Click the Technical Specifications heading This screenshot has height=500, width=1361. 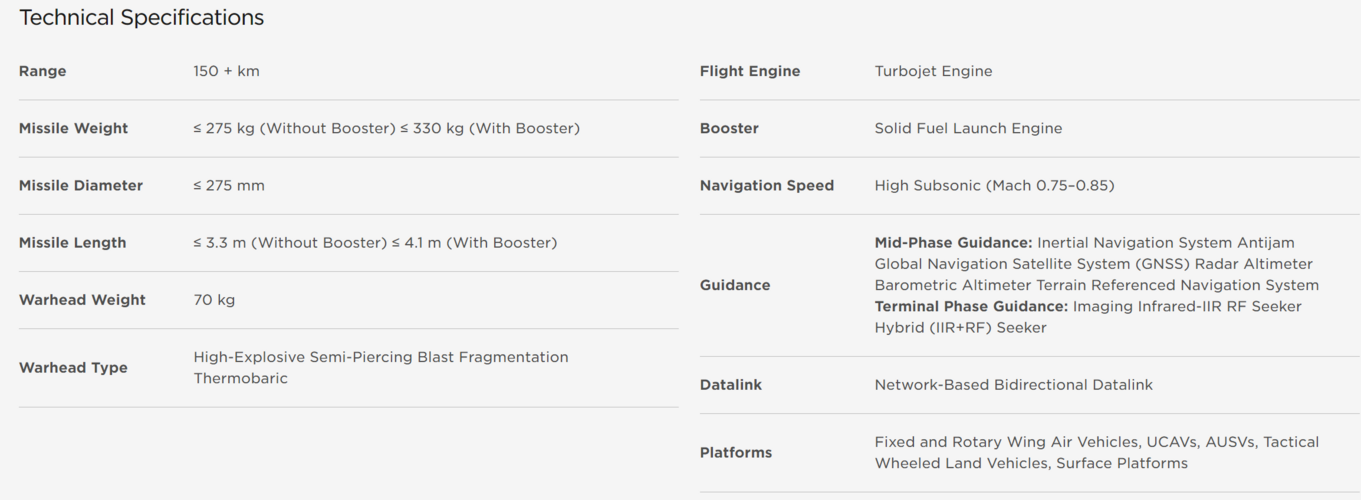pos(141,18)
